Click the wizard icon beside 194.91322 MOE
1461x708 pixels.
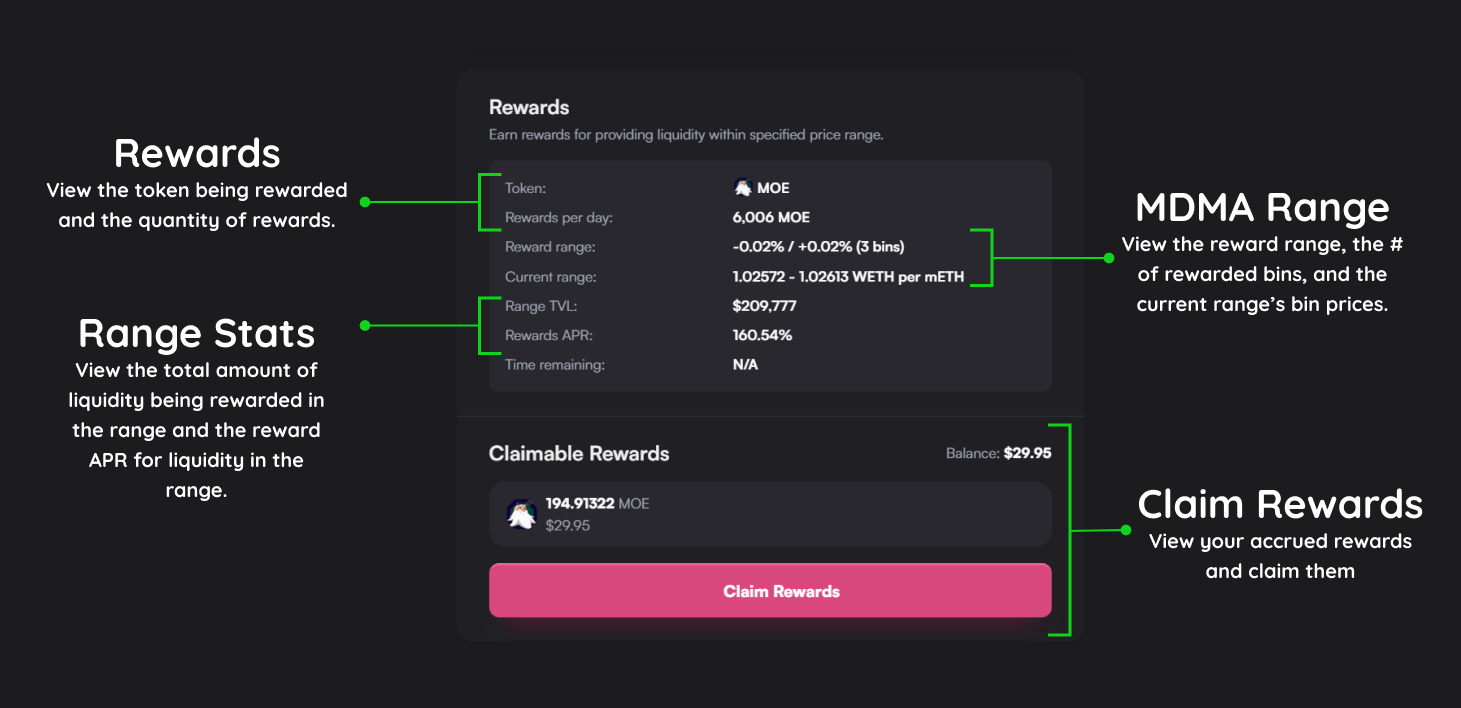point(521,514)
